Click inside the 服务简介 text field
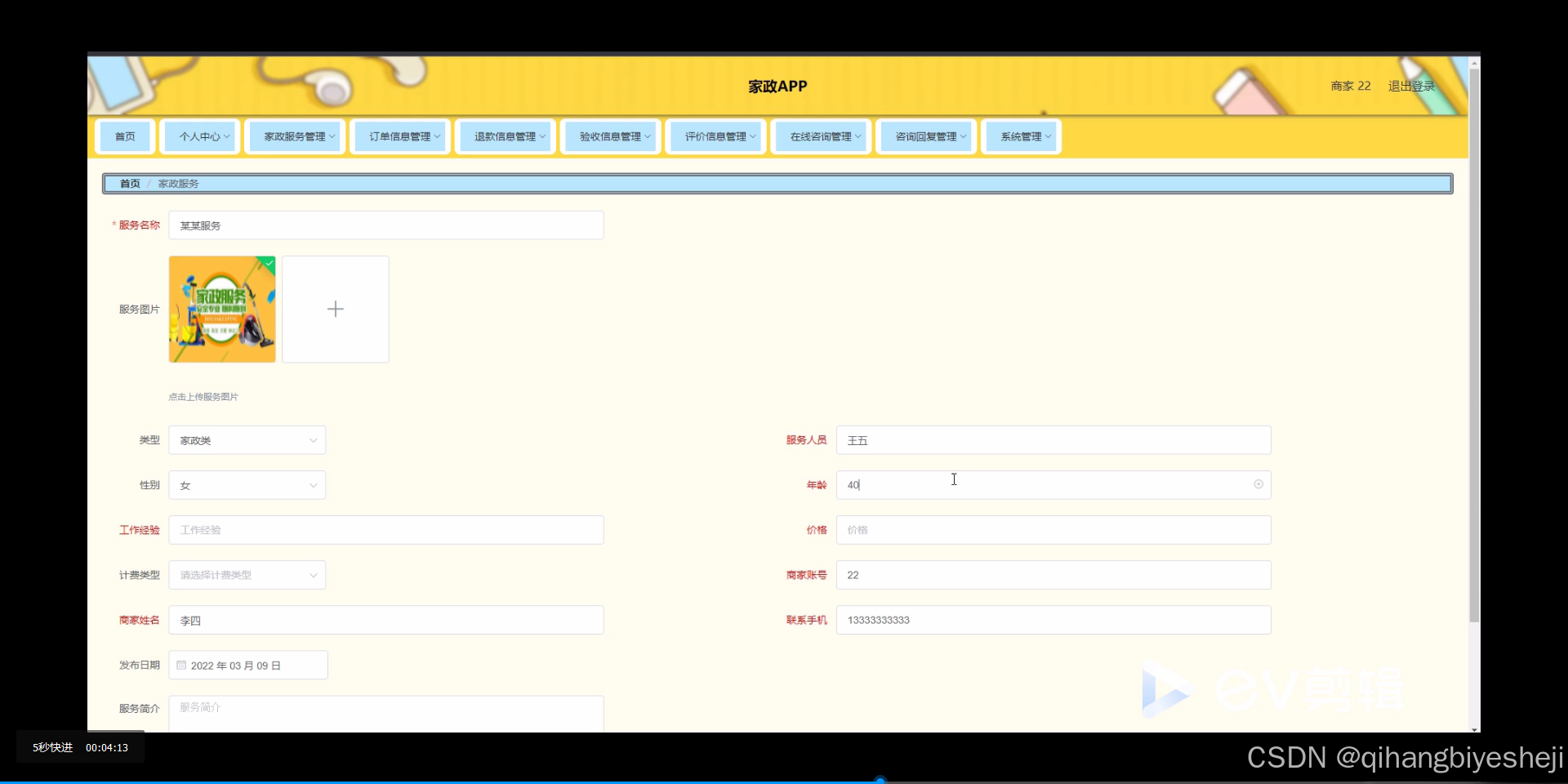 click(384, 710)
